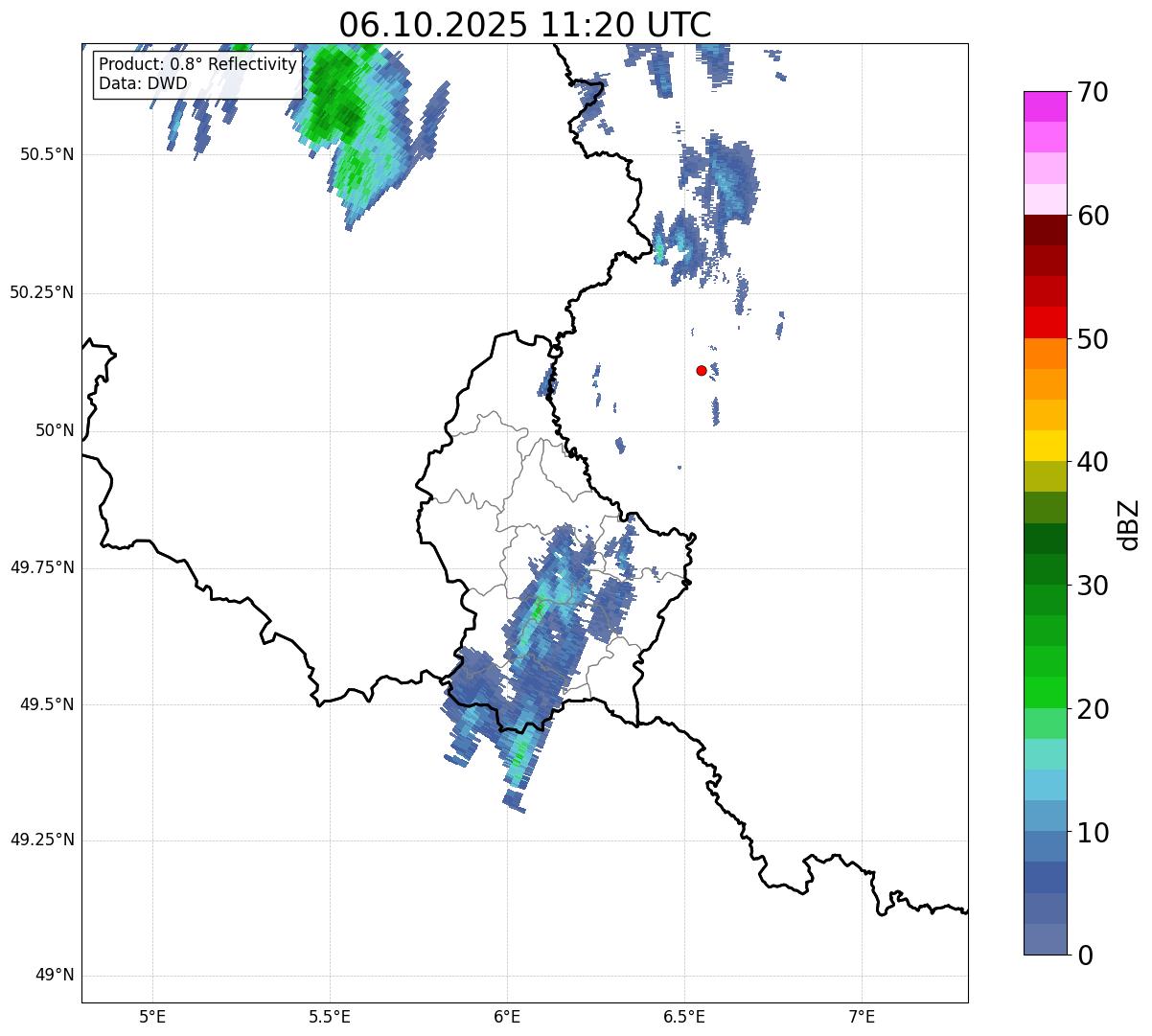Click the 7°E longitude label

click(862, 1016)
